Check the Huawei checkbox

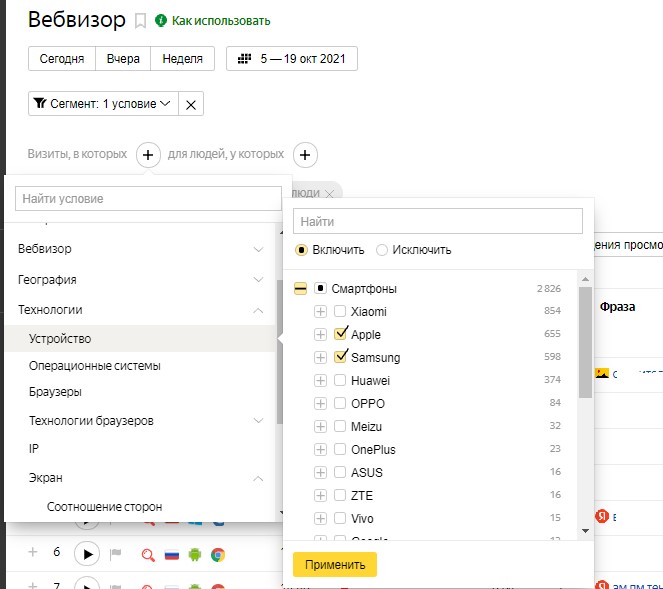click(340, 380)
